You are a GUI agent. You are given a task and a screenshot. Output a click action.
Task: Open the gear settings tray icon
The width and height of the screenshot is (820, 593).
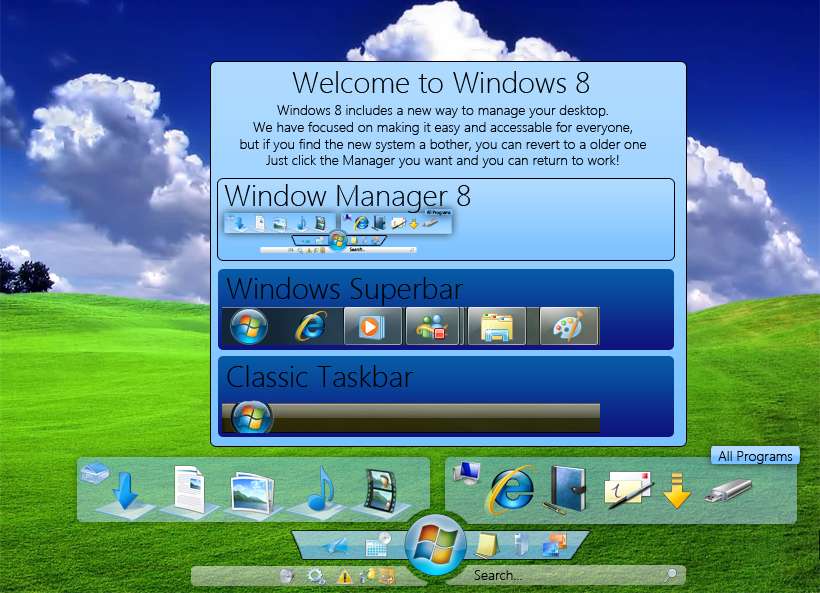(316, 576)
